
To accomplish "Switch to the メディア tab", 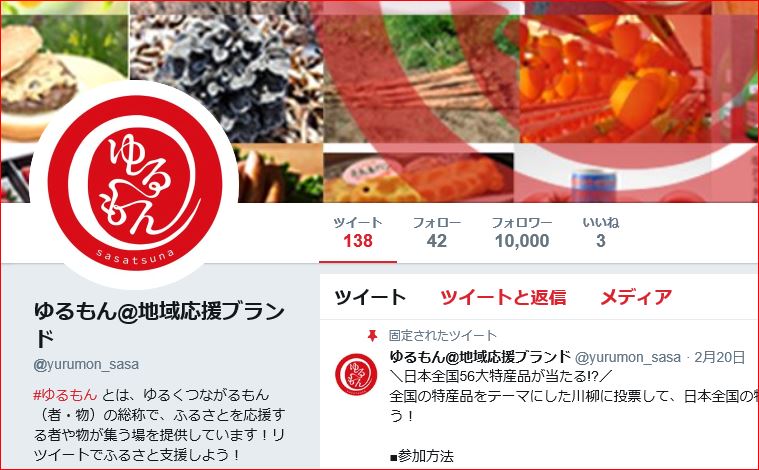I will tap(636, 297).
